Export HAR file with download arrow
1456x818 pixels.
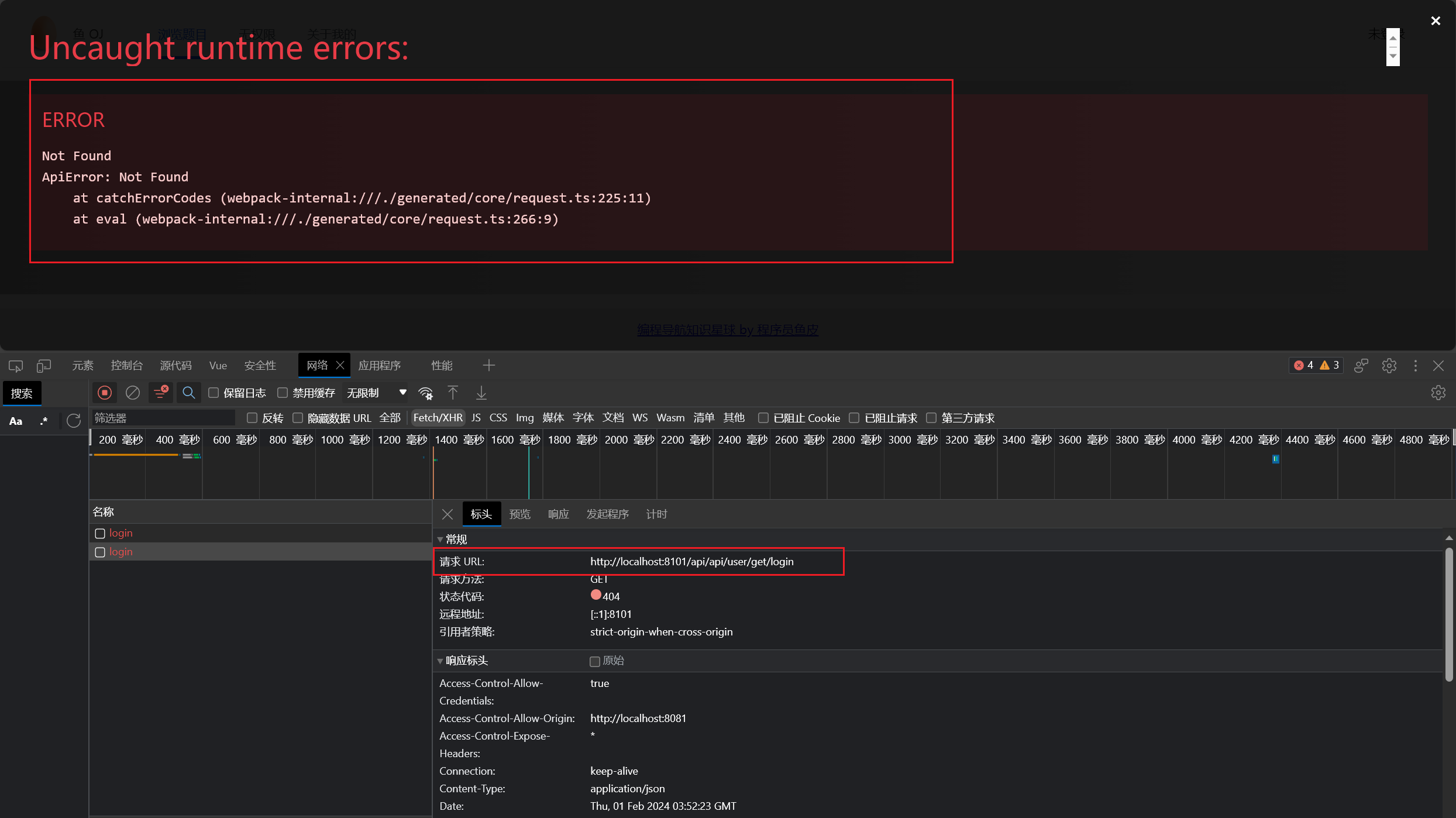point(481,393)
